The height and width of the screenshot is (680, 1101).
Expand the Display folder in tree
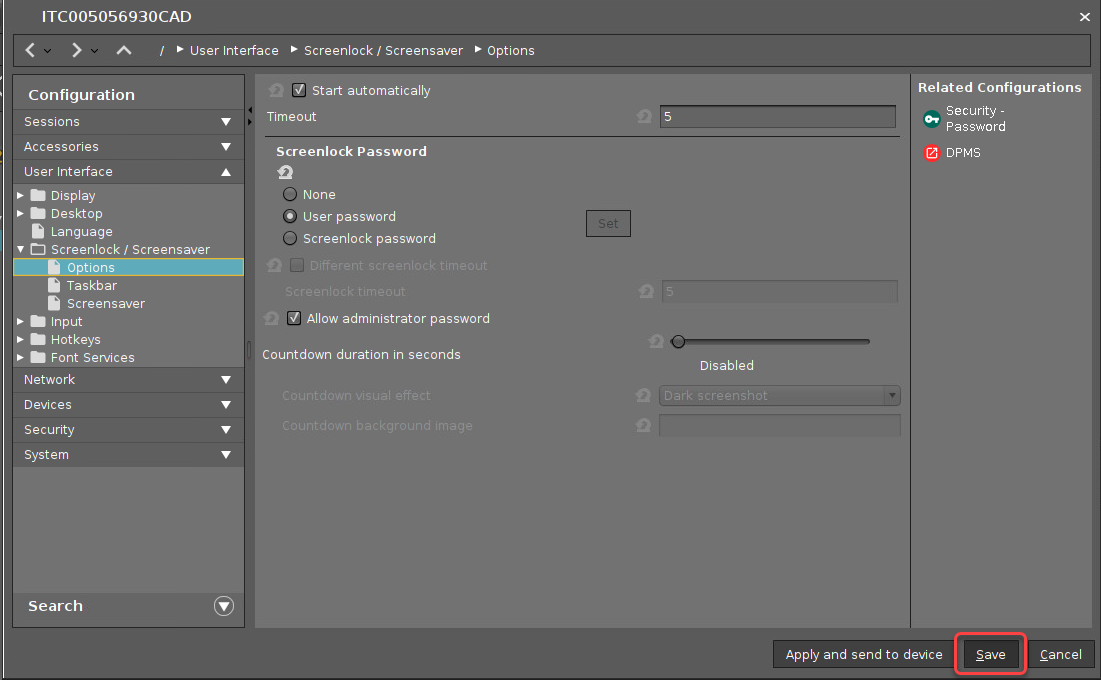pos(21,196)
